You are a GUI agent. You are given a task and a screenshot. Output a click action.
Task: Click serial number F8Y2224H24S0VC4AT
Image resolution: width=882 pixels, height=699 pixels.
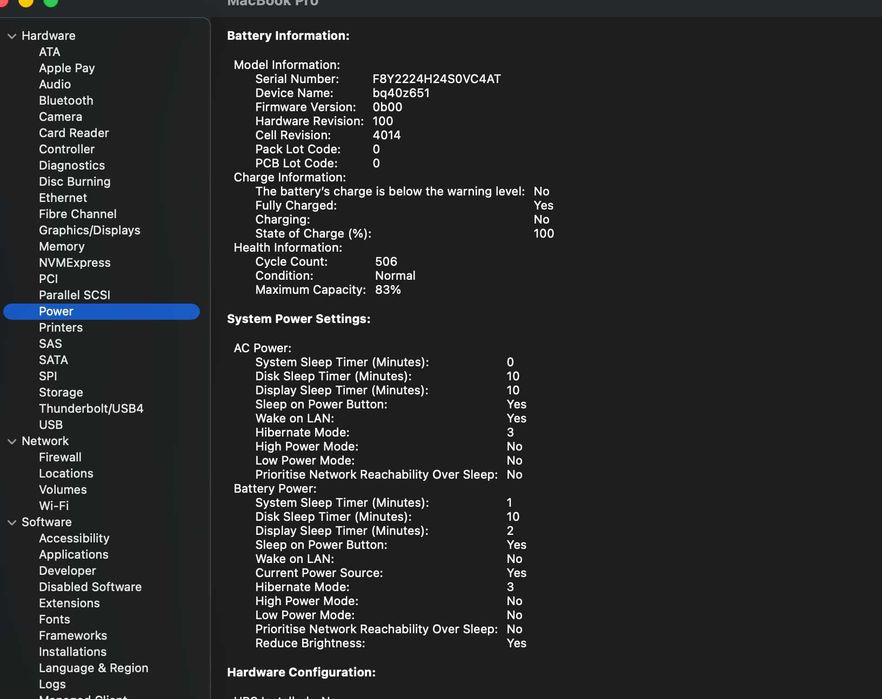click(436, 79)
